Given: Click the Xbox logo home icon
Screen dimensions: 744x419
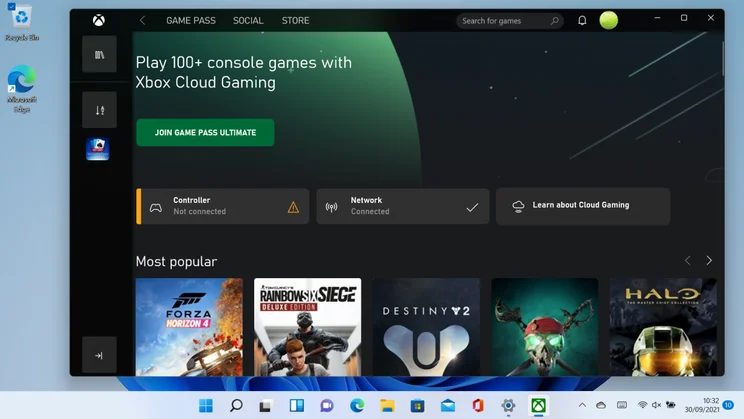Looking at the screenshot, I should pos(99,20).
